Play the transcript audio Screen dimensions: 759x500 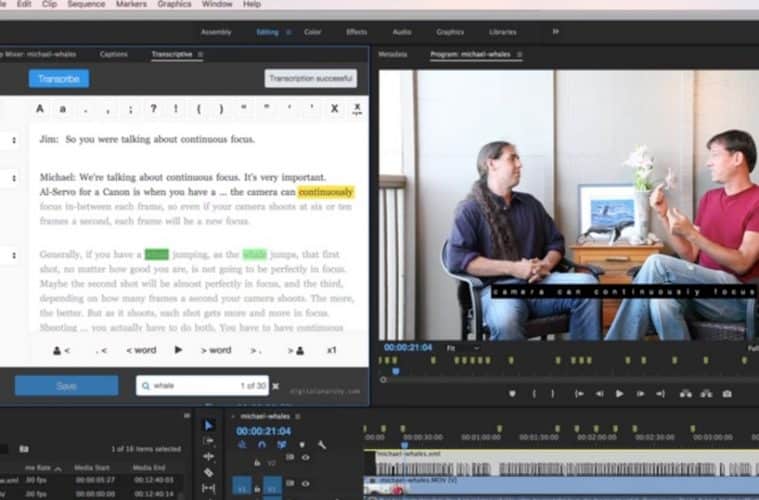179,350
